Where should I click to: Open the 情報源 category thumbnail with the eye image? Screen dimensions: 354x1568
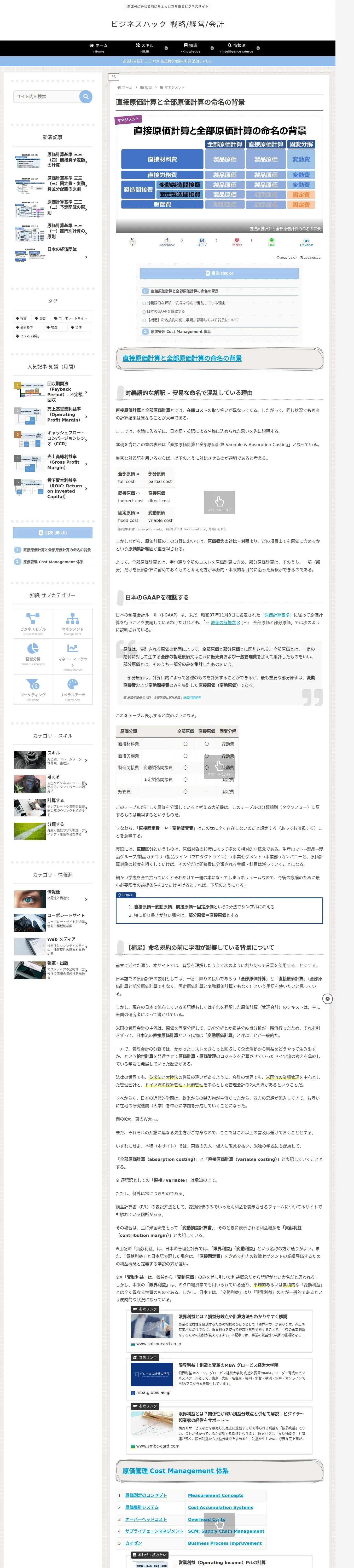pyautogui.click(x=29, y=898)
